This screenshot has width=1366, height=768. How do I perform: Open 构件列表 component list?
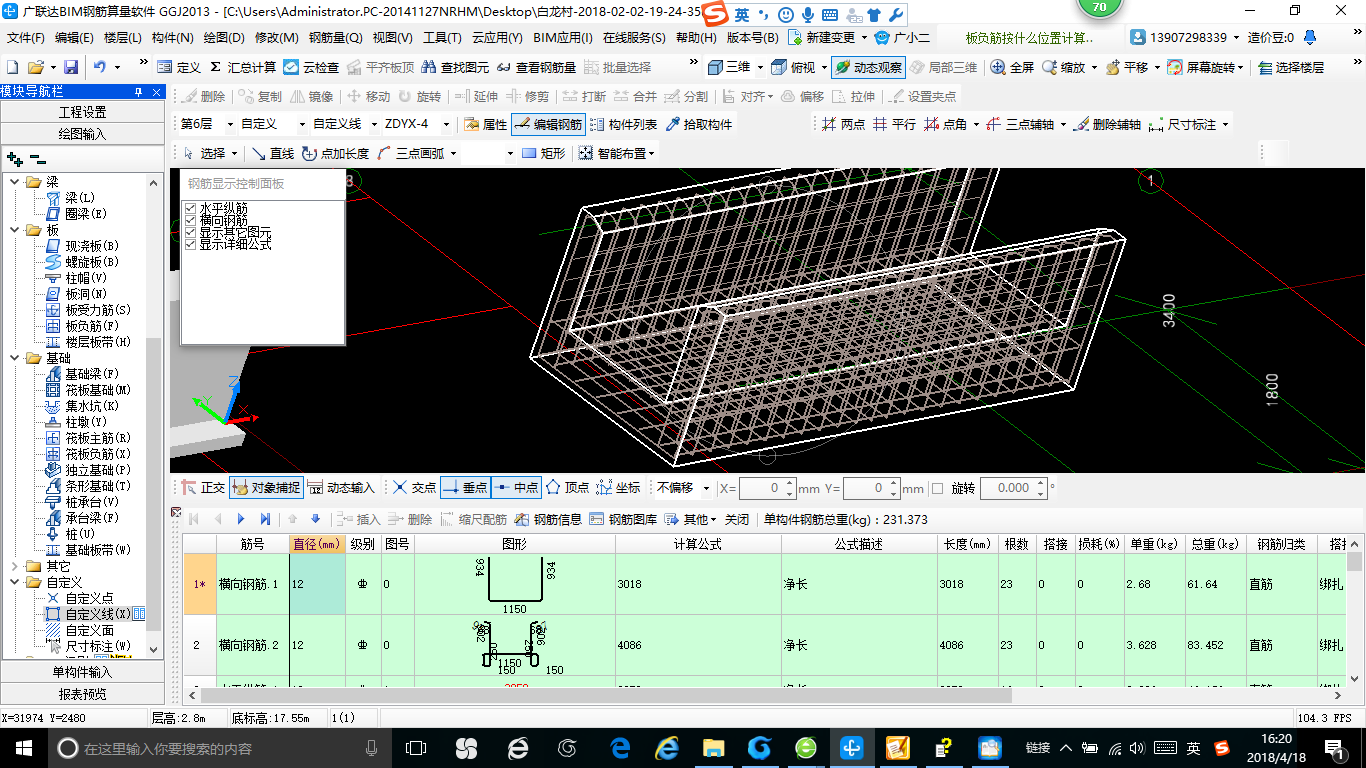click(x=623, y=124)
